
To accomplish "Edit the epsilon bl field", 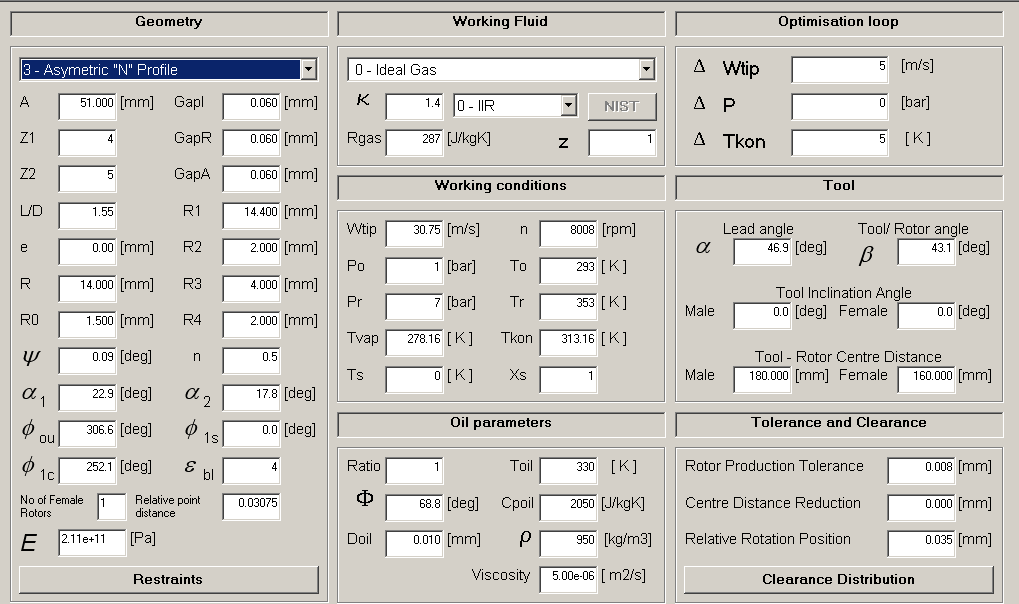I will pyautogui.click(x=252, y=470).
